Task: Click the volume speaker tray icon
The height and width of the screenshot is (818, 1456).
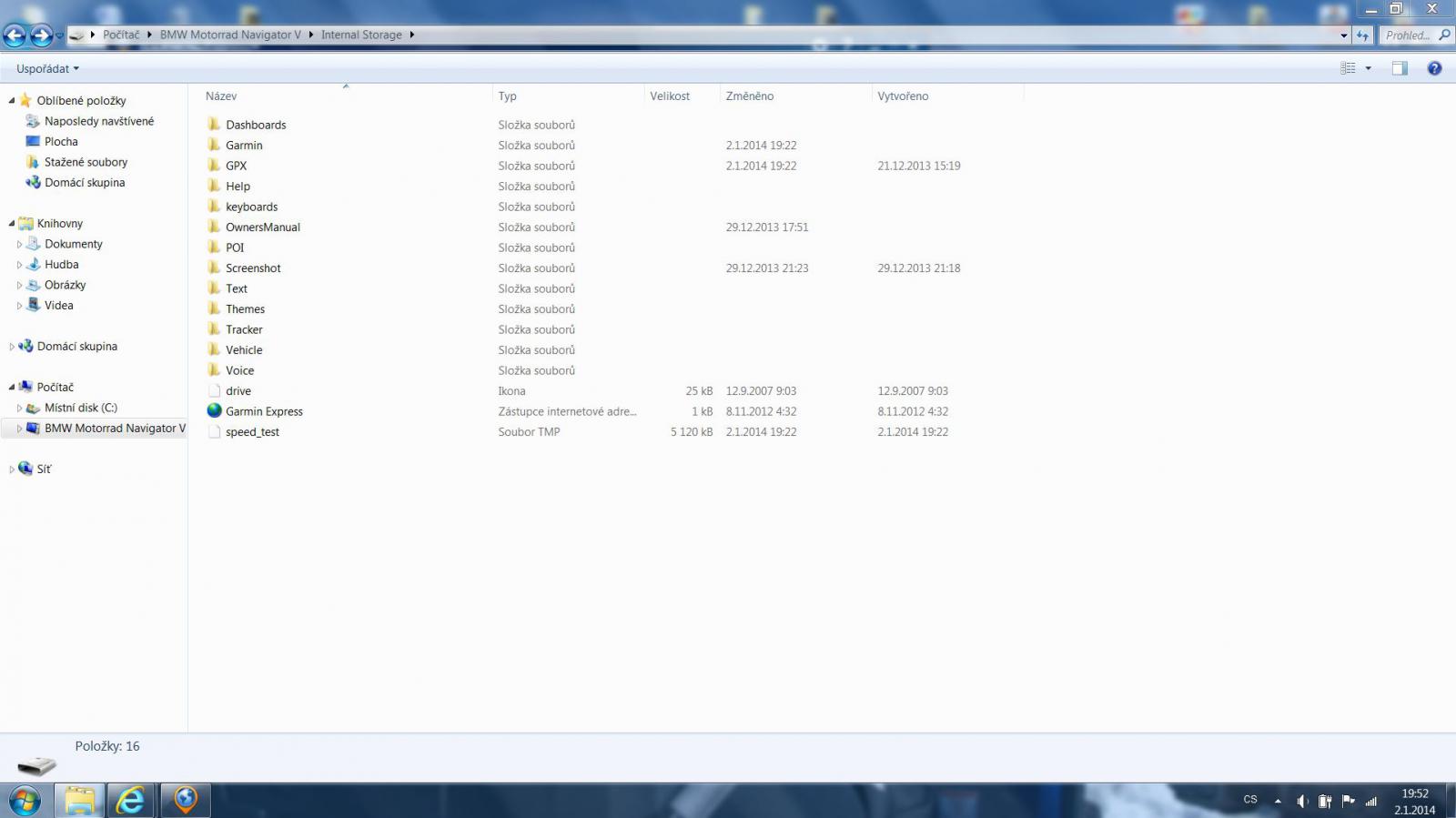Action: tap(1302, 802)
